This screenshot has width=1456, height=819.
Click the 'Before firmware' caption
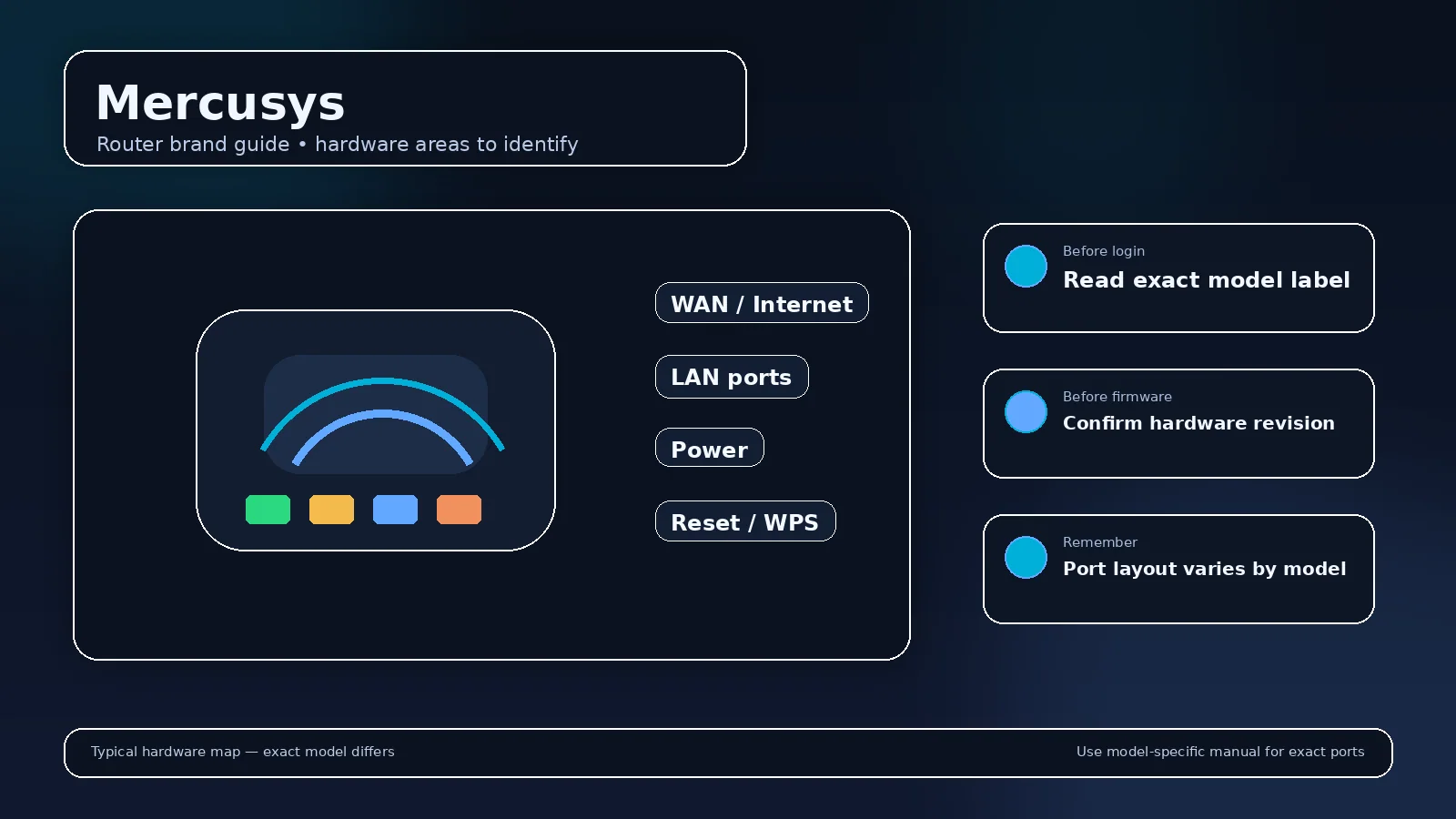point(1117,397)
